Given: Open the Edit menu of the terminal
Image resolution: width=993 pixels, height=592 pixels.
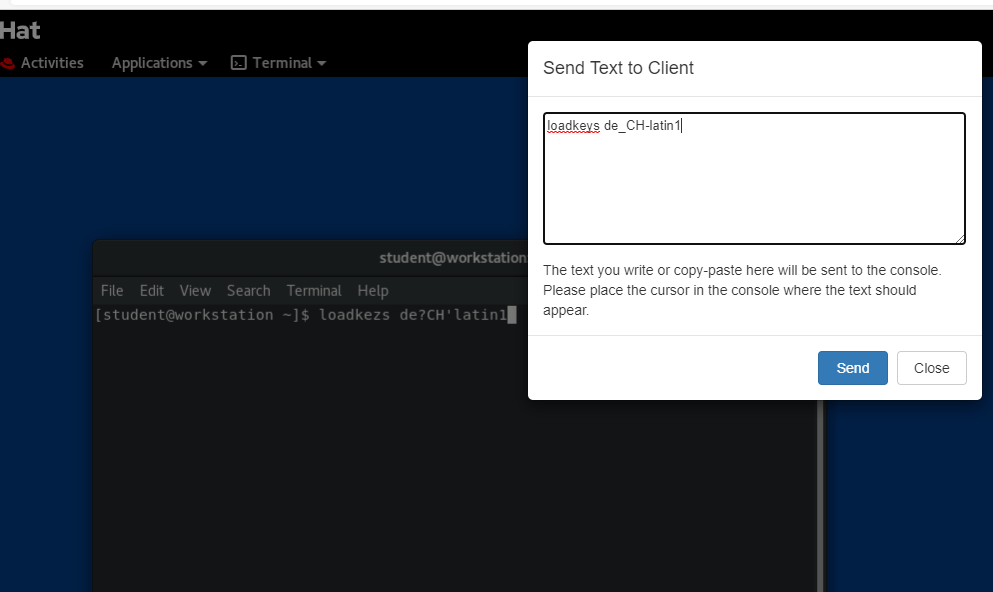Looking at the screenshot, I should [x=151, y=290].
